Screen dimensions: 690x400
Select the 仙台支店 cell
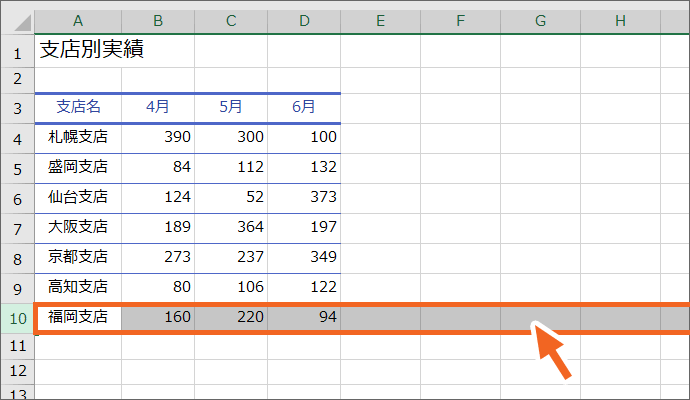(x=78, y=198)
